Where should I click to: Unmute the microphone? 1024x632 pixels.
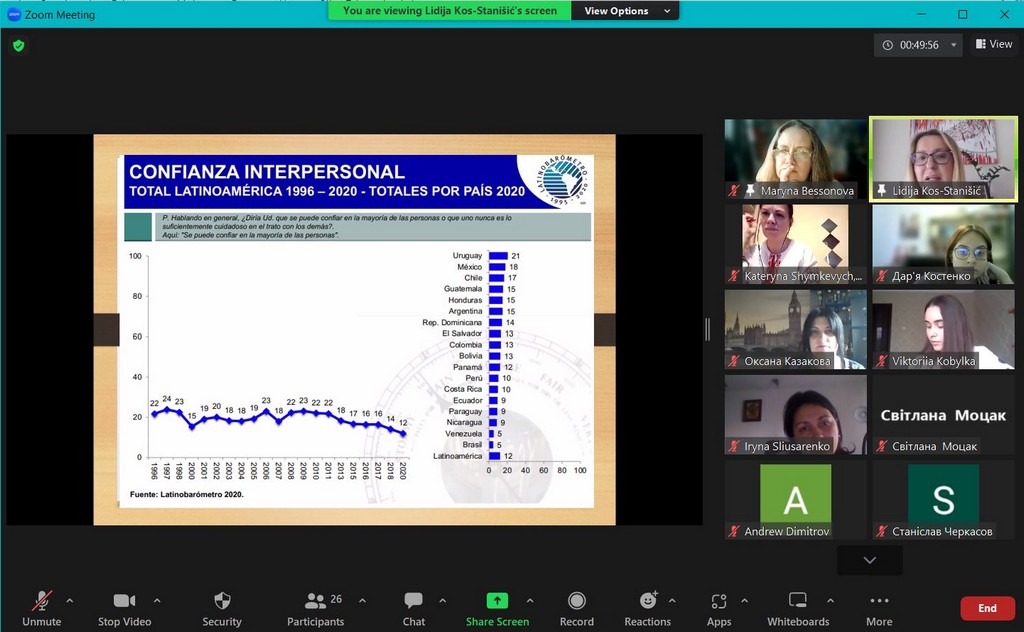[x=42, y=608]
